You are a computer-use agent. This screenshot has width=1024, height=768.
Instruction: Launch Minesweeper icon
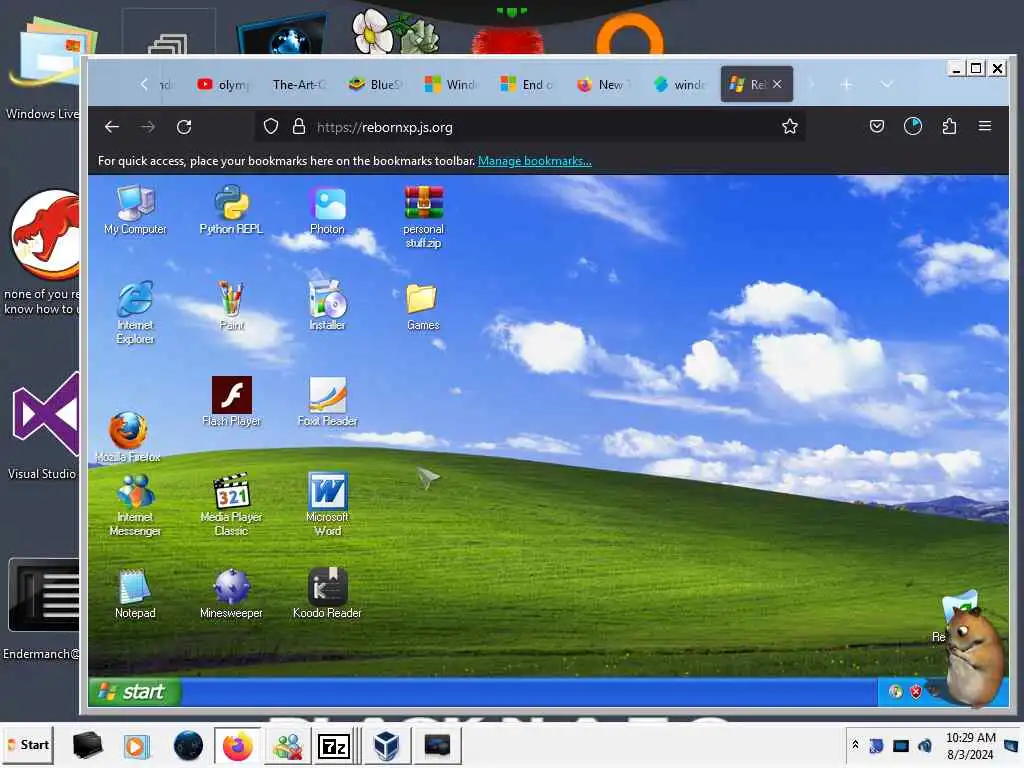231,593
